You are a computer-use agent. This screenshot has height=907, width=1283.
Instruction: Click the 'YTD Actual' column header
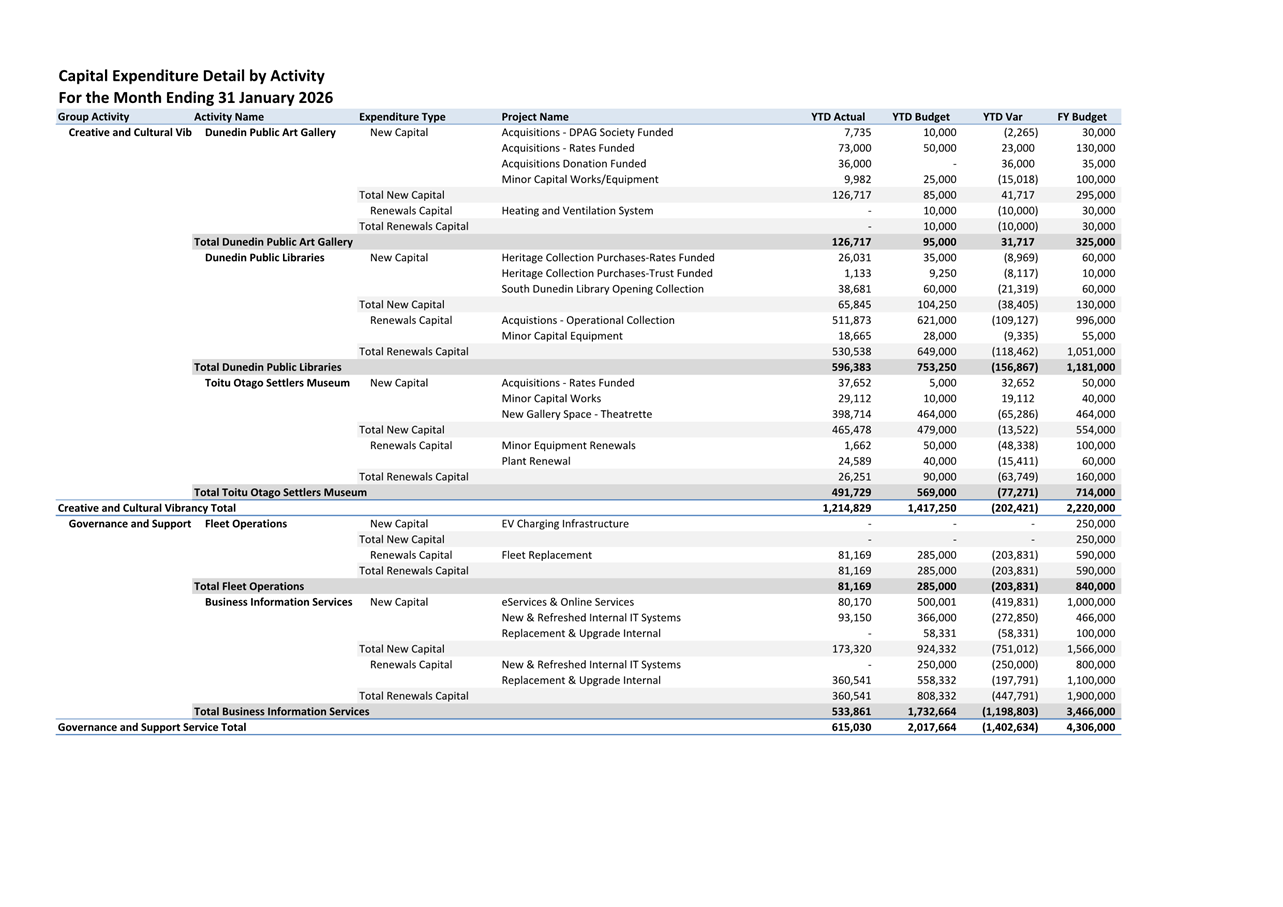(x=838, y=117)
